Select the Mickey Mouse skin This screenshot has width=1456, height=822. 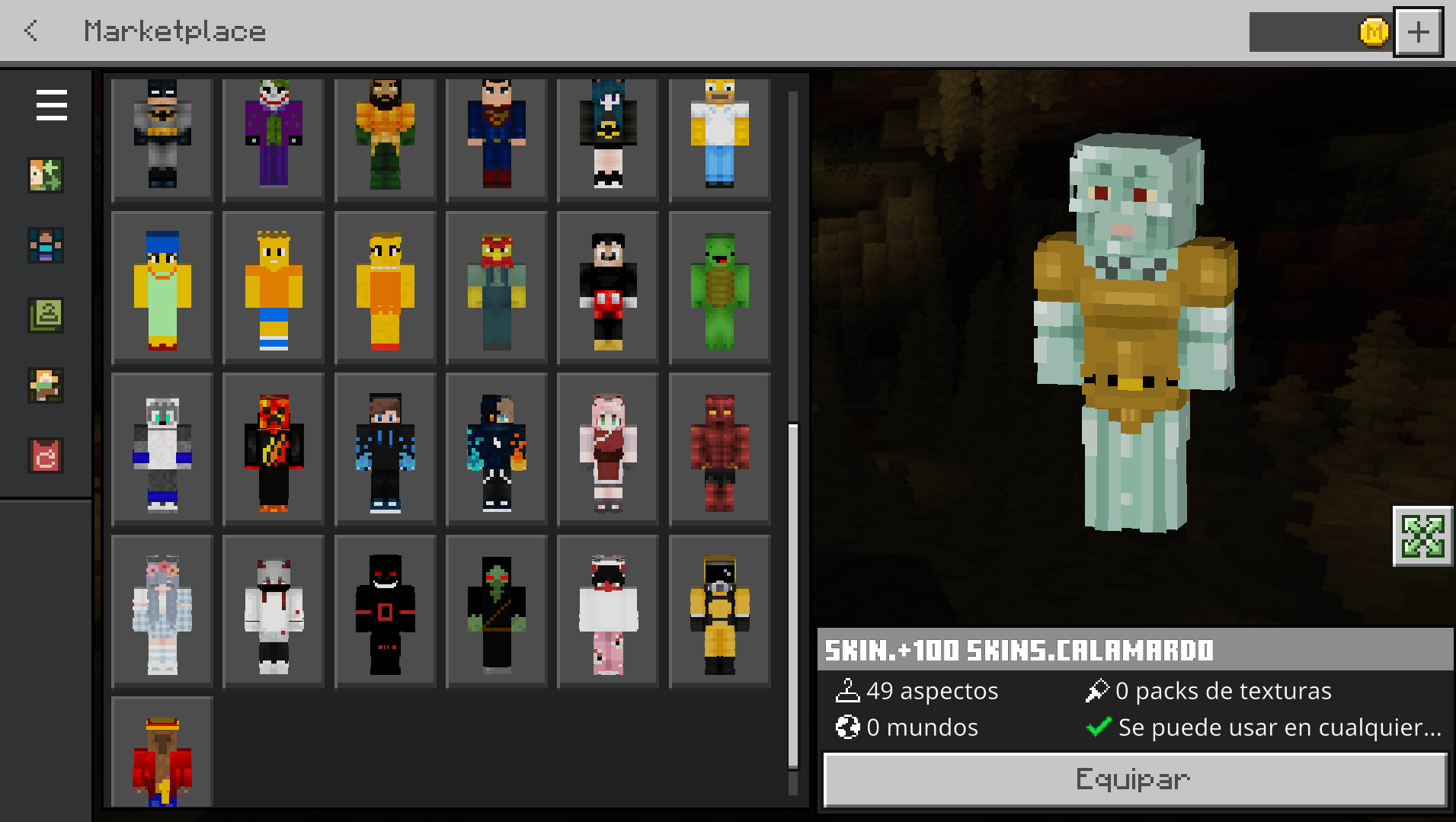[x=608, y=287]
